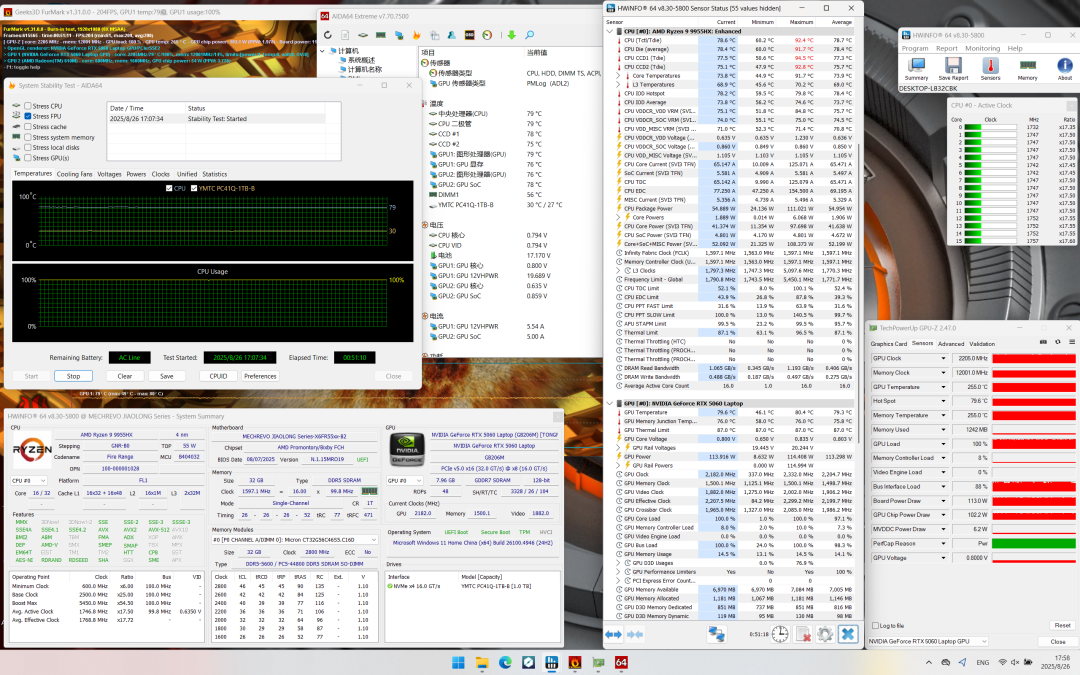
Task: Click the magnifier search icon in AIDA64
Action: [x=529, y=35]
